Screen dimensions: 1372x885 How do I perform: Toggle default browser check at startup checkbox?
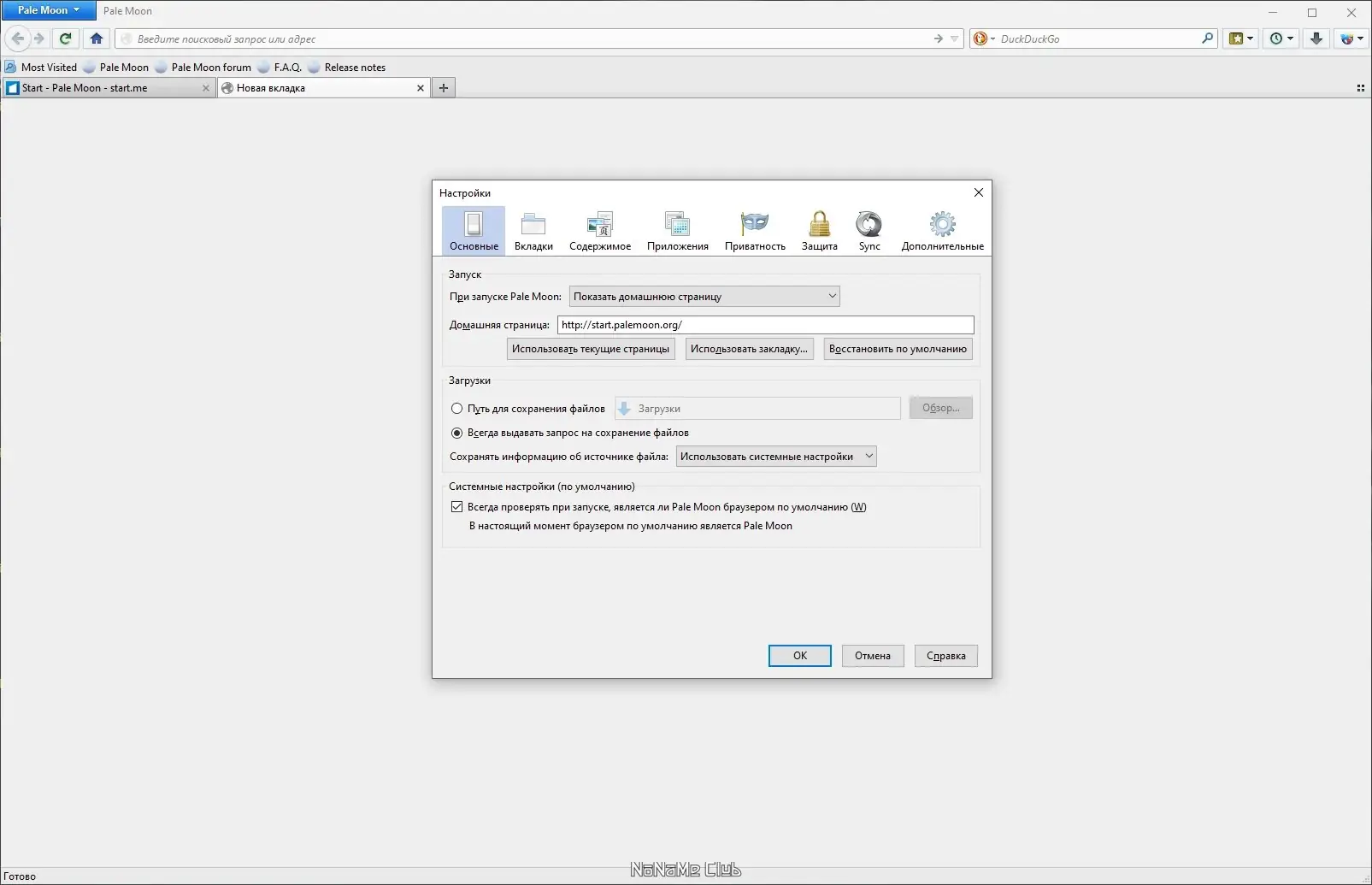point(457,507)
